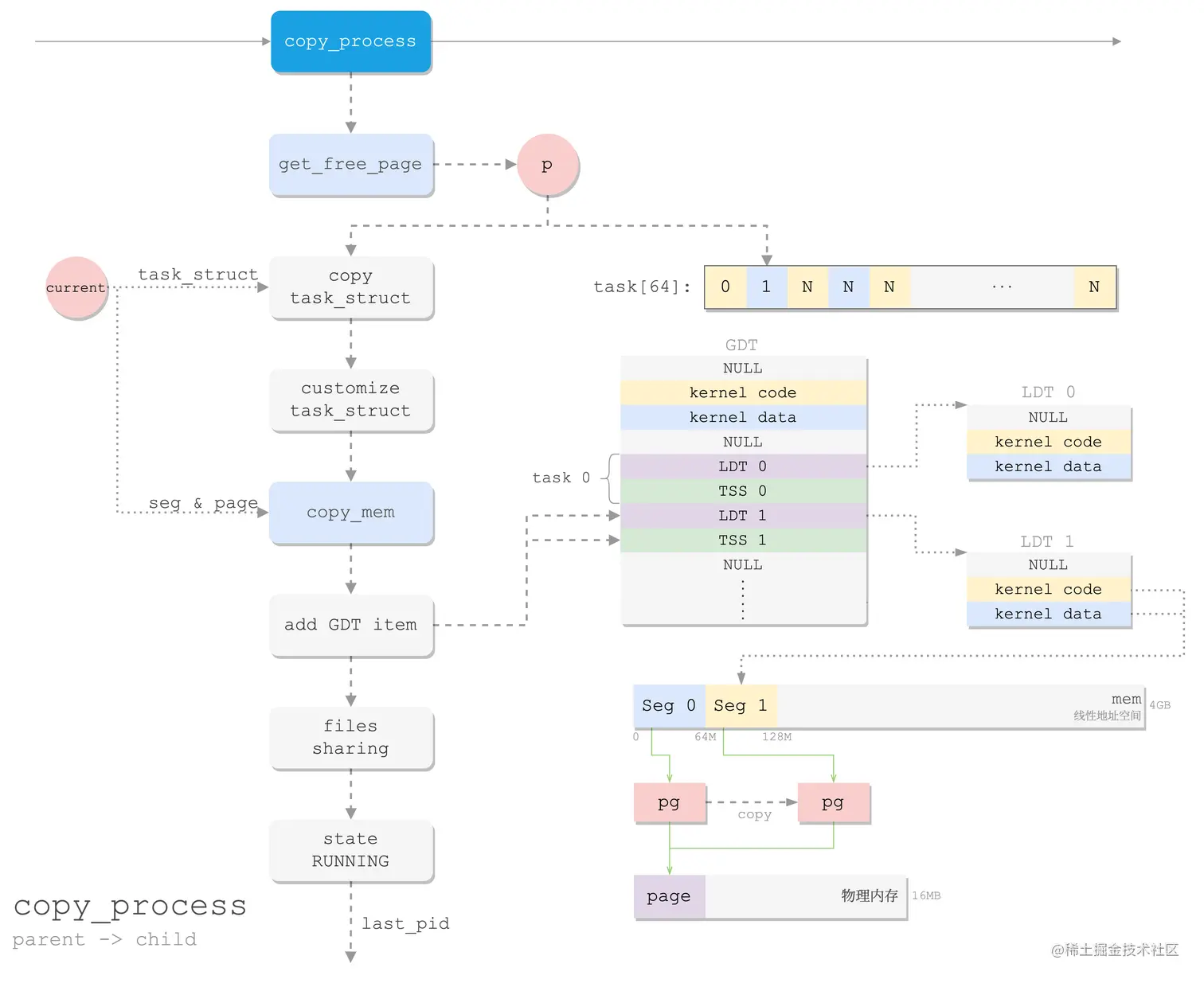Click the parent -> child subtitle
Screen dimensions: 1204x983
coord(104,939)
